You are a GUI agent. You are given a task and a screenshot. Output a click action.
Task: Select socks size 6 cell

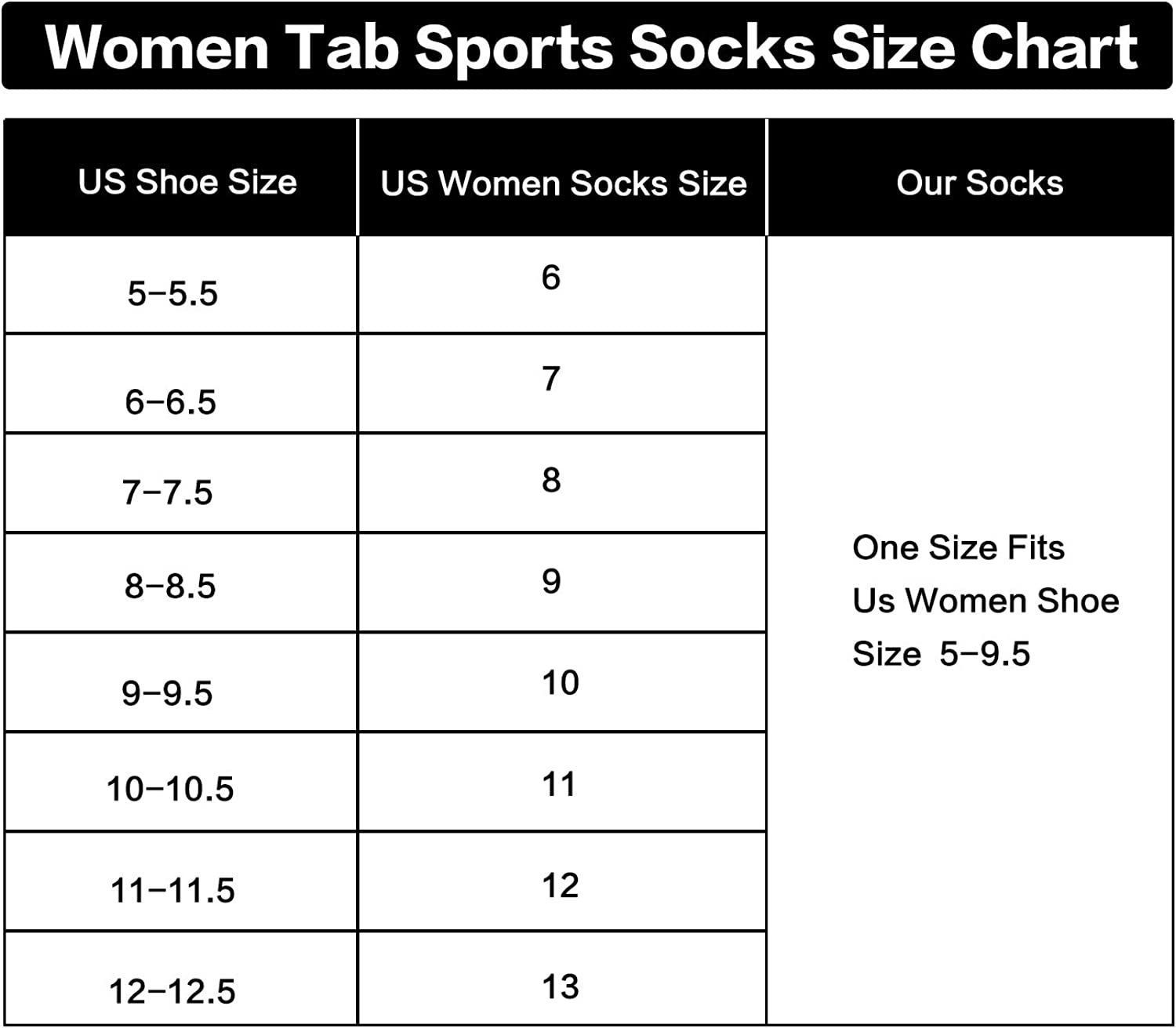pyautogui.click(x=551, y=278)
